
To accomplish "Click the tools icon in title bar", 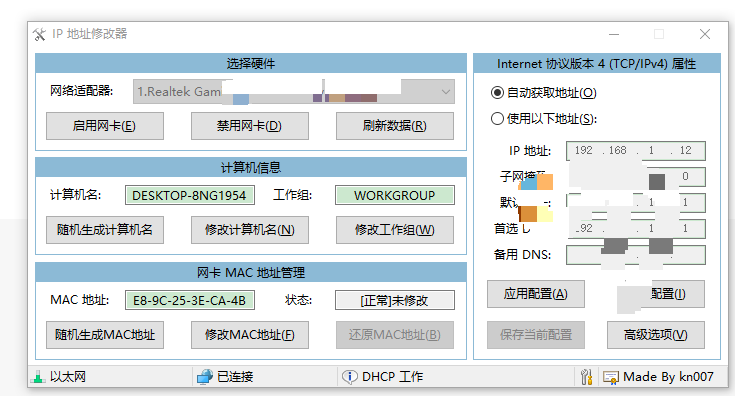I will tap(39, 34).
